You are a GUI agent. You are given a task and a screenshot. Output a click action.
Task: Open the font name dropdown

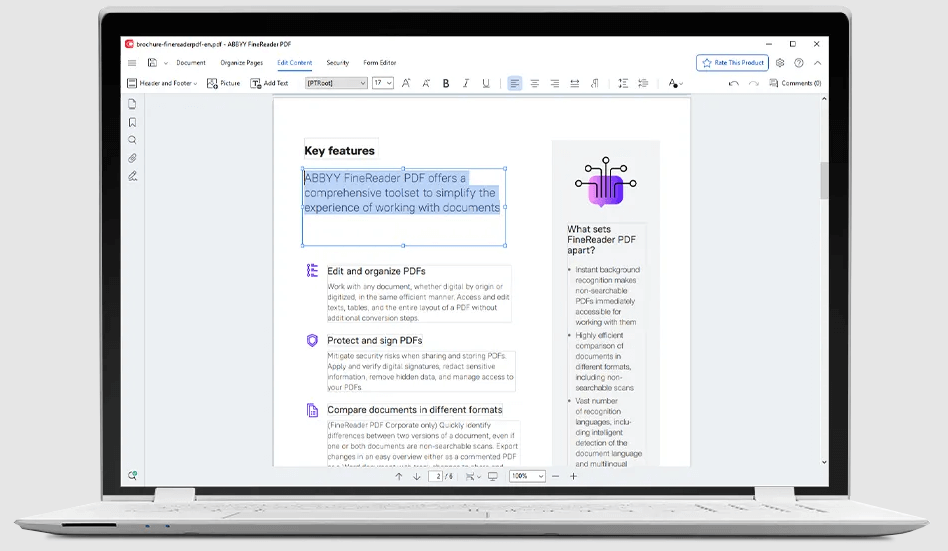(x=336, y=84)
